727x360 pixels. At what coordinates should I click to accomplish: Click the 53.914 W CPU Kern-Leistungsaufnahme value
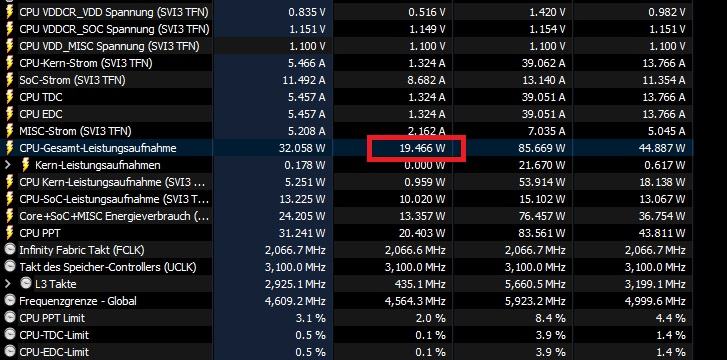[542, 182]
